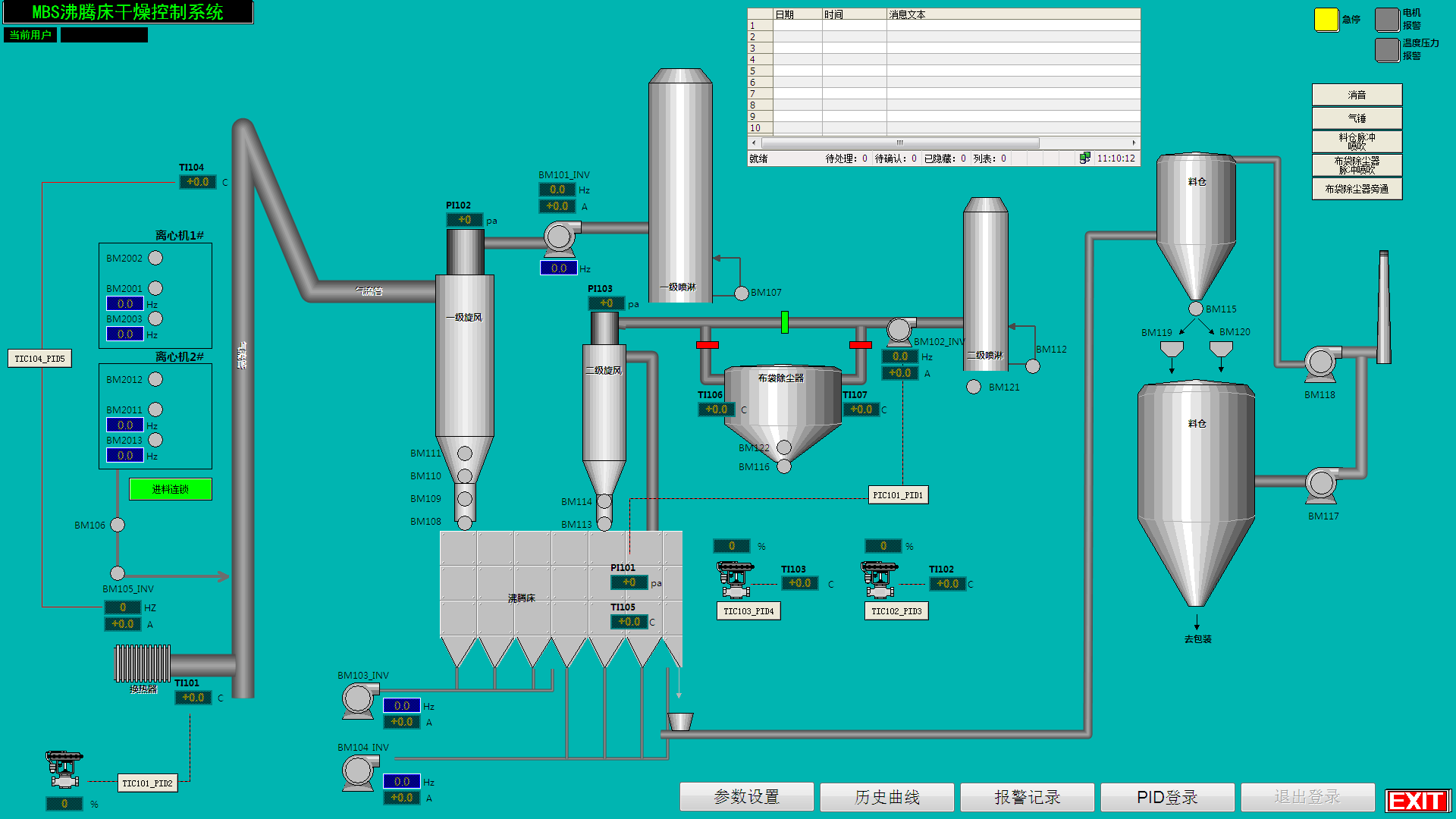This screenshot has width=1456, height=819.
Task: Click the yellow emergency stop indicator
Action: (1326, 20)
